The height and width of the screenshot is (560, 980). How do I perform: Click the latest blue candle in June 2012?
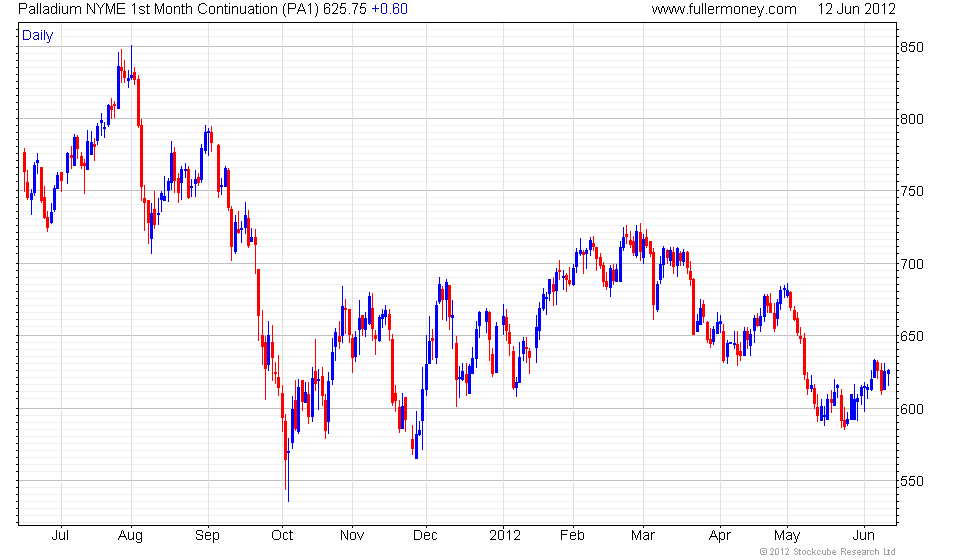(888, 377)
